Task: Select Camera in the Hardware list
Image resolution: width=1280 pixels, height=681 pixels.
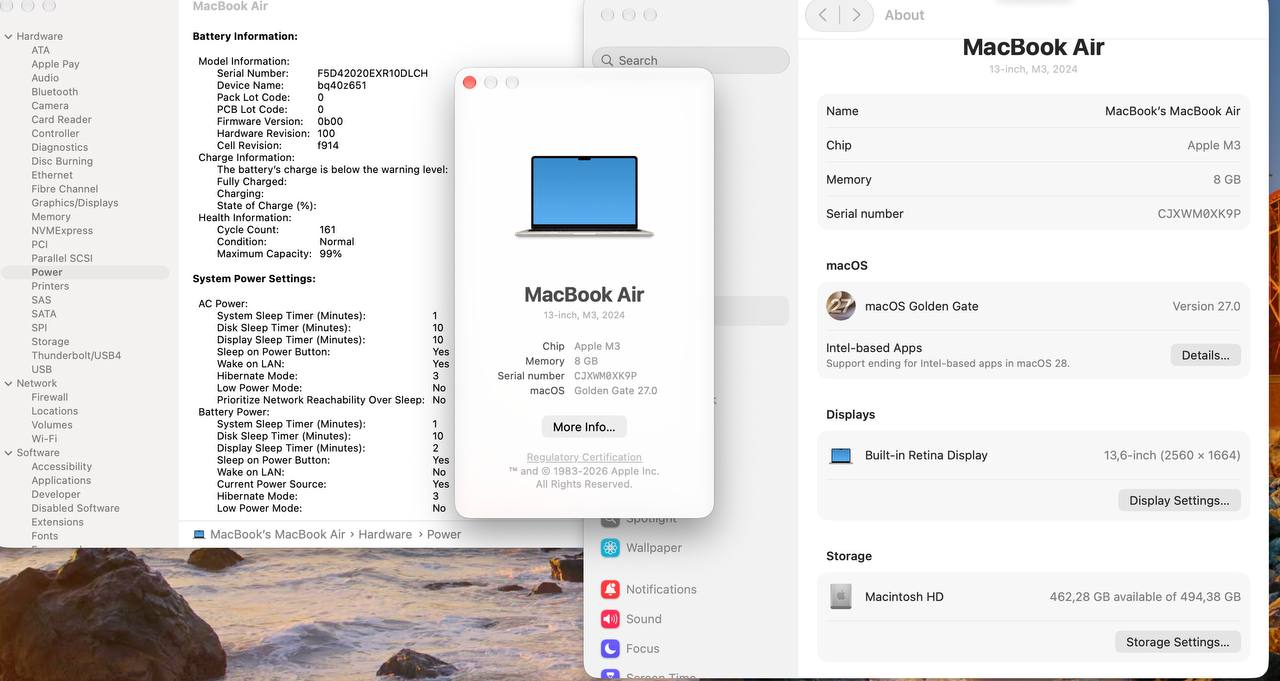Action: (50, 106)
